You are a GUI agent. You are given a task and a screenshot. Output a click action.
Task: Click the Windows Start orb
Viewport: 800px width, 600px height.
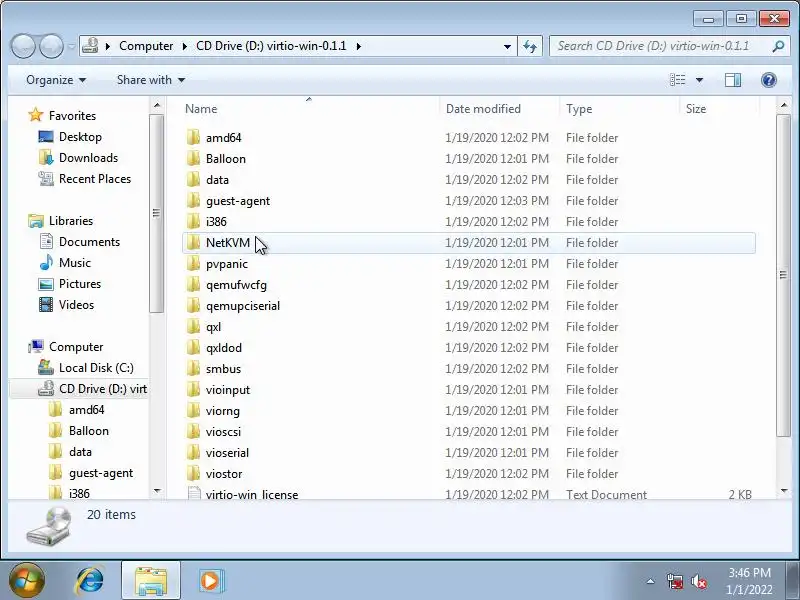coord(27,581)
